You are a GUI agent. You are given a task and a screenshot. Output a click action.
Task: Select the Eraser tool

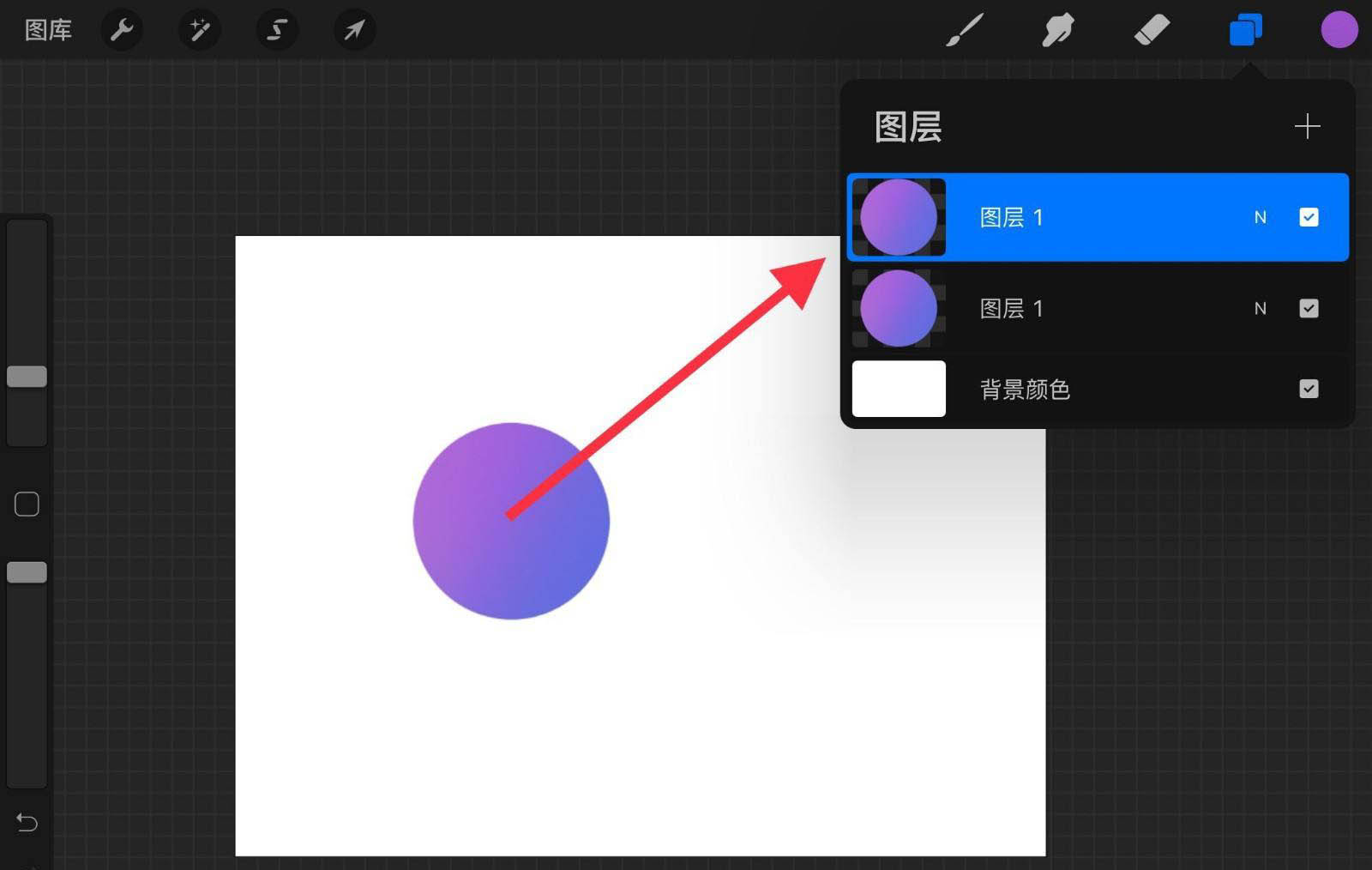(x=1152, y=30)
